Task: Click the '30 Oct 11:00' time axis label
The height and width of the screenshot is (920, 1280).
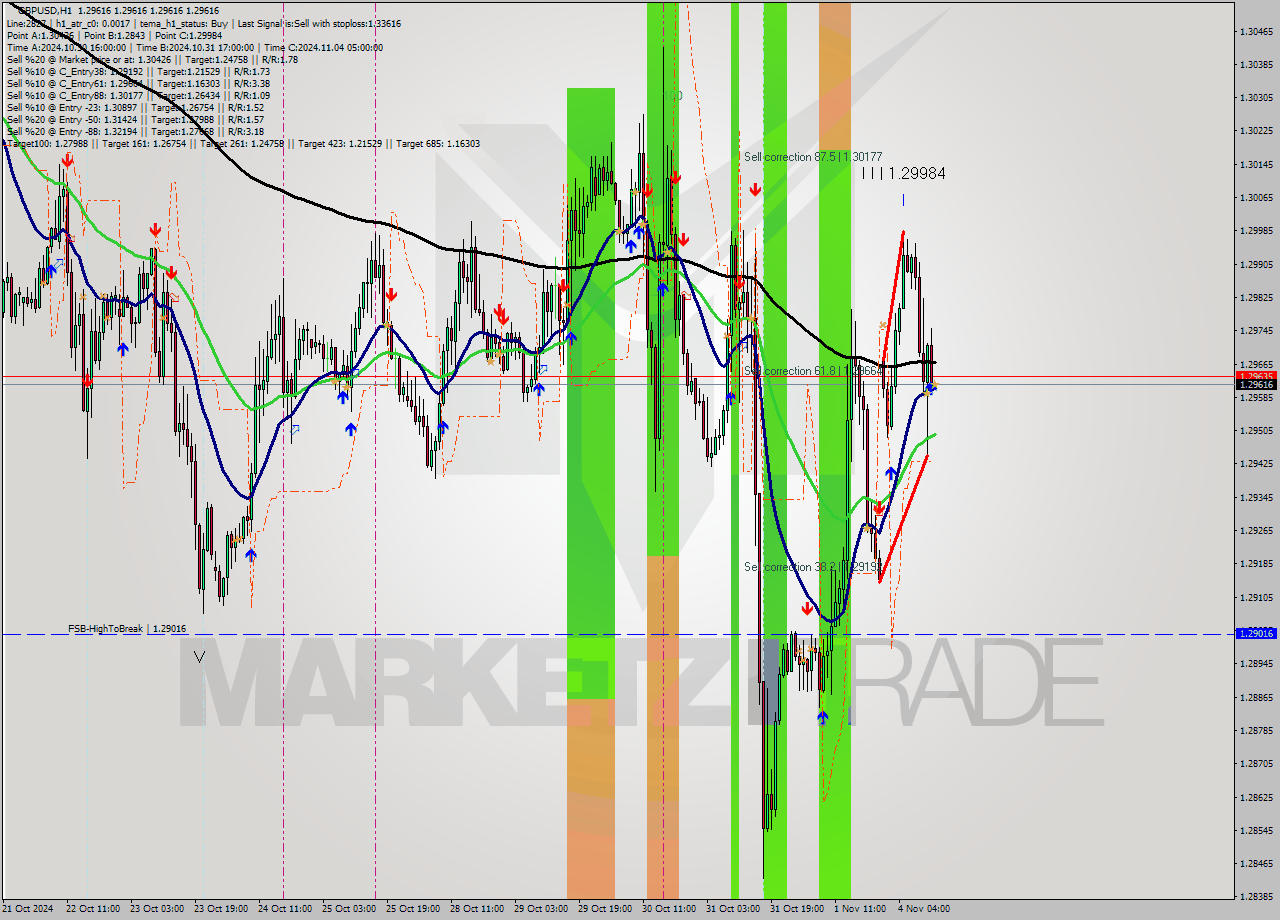Action: 669,909
